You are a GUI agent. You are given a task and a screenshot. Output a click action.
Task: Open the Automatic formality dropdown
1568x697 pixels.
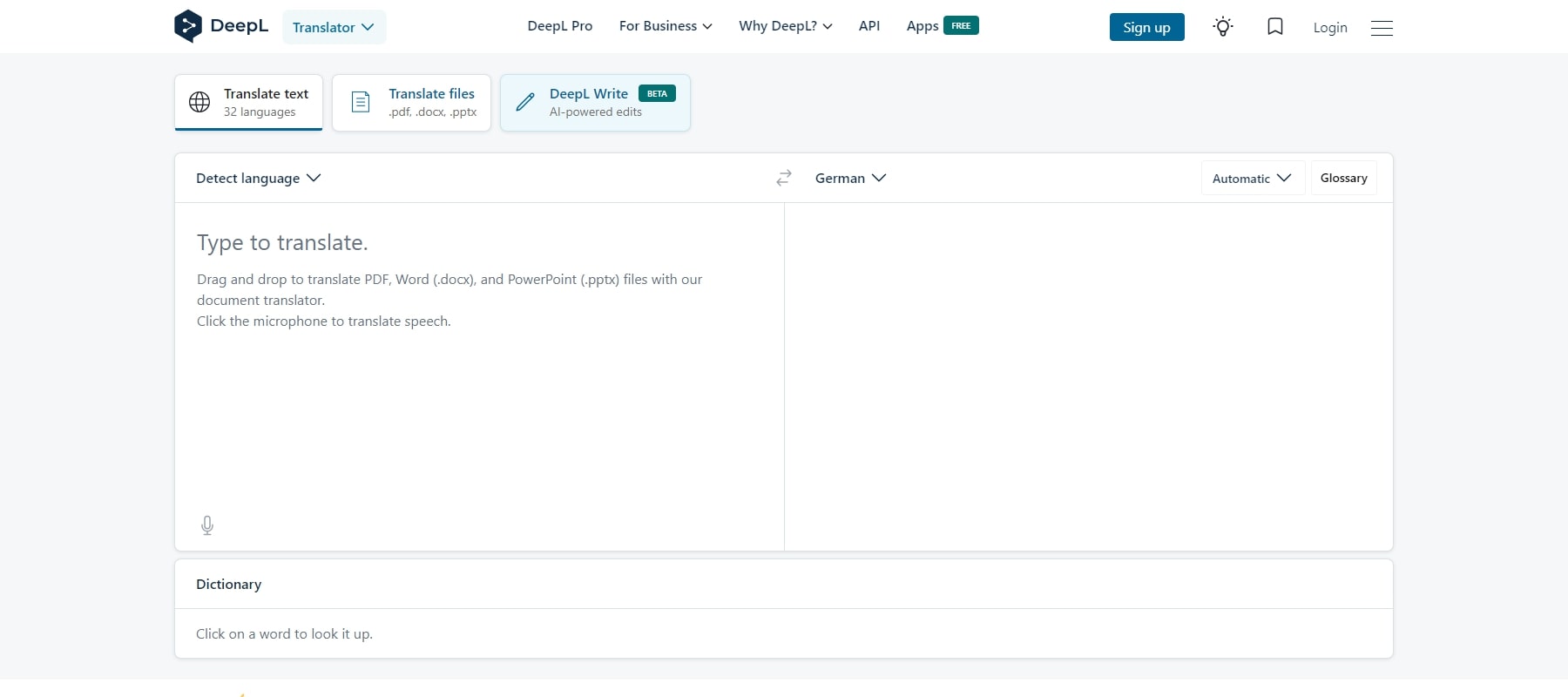tap(1252, 178)
